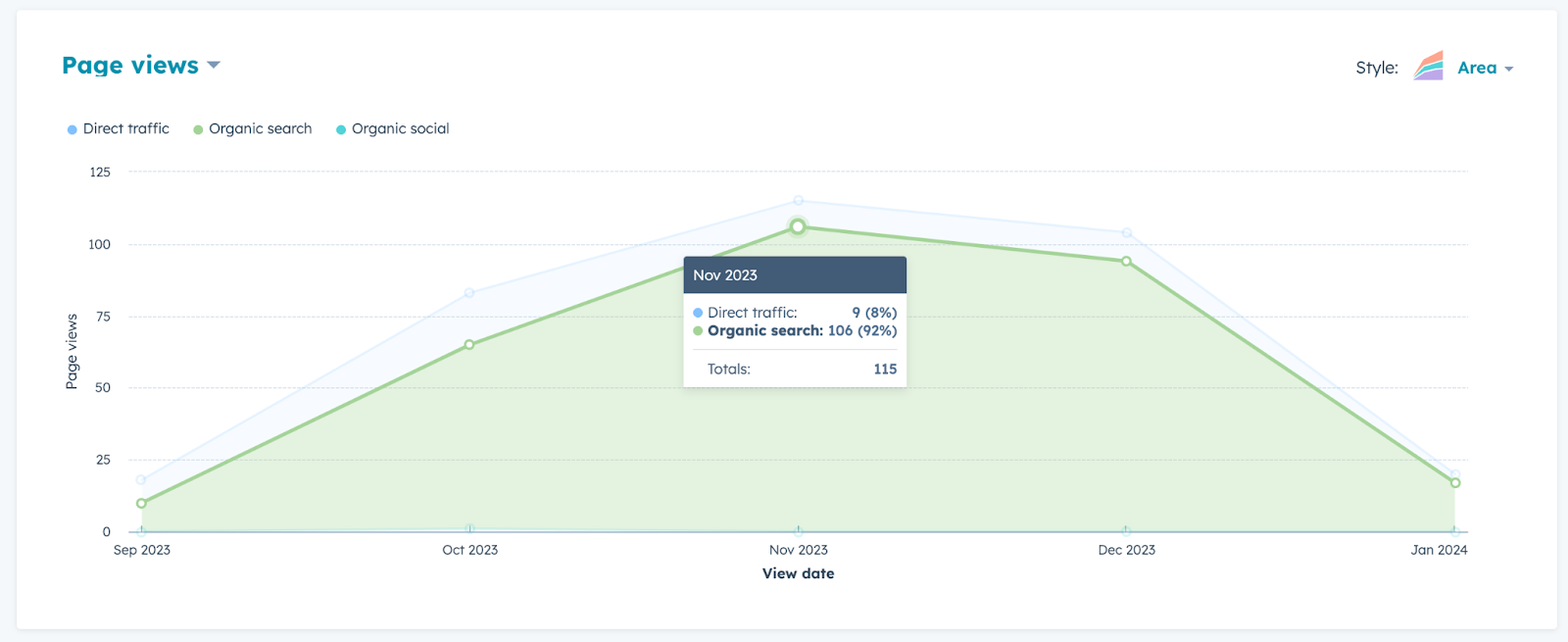Expand the Page views title chevron
Viewport: 1568px width, 642px height.
[x=215, y=67]
